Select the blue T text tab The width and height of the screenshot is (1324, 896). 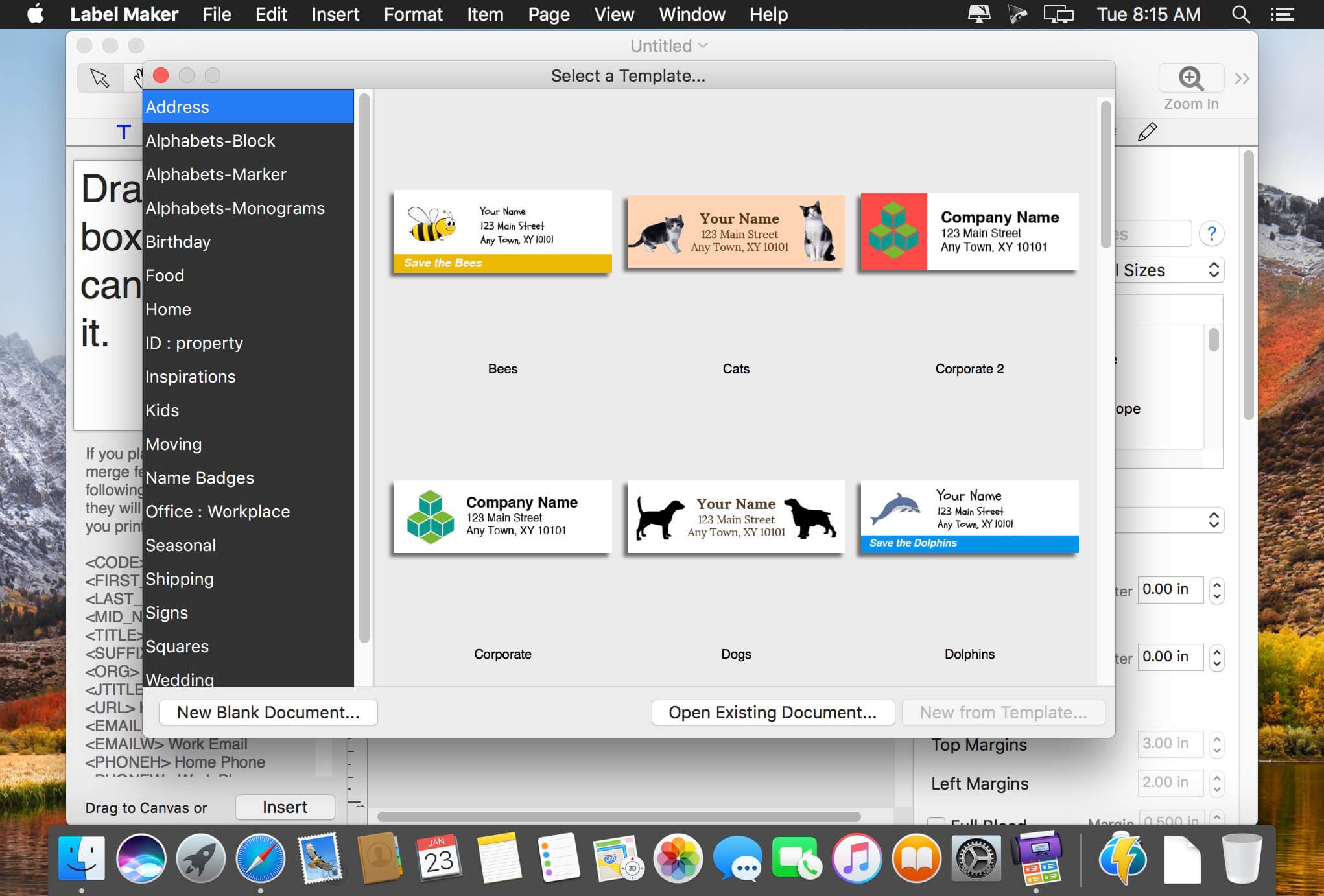coord(123,132)
